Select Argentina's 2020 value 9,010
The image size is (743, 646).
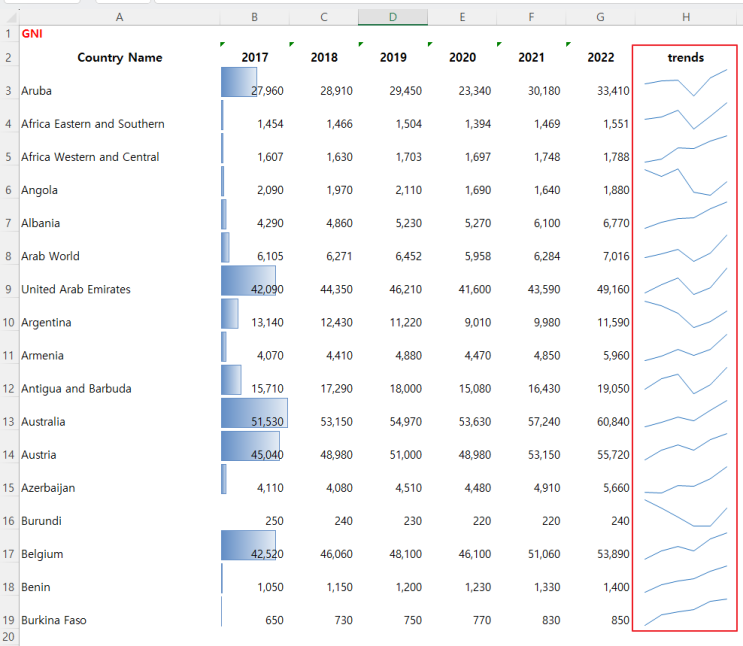point(478,322)
